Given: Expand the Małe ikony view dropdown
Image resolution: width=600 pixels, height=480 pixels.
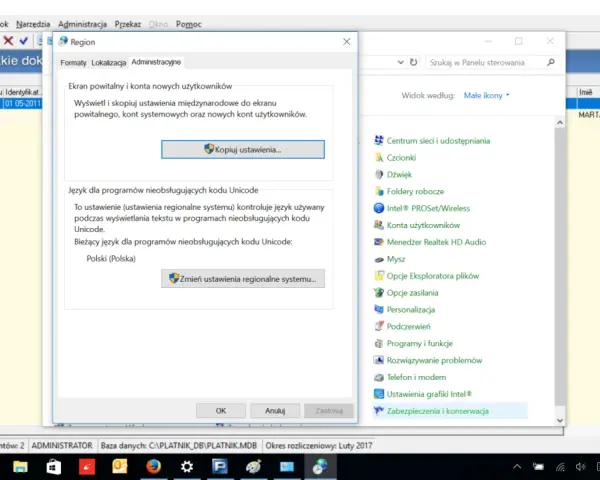Looking at the screenshot, I should click(x=486, y=95).
